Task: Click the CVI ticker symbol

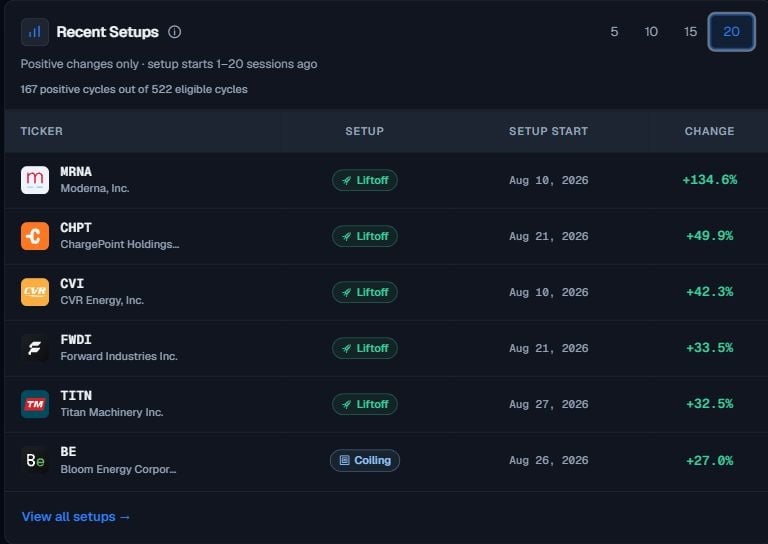Action: click(72, 284)
